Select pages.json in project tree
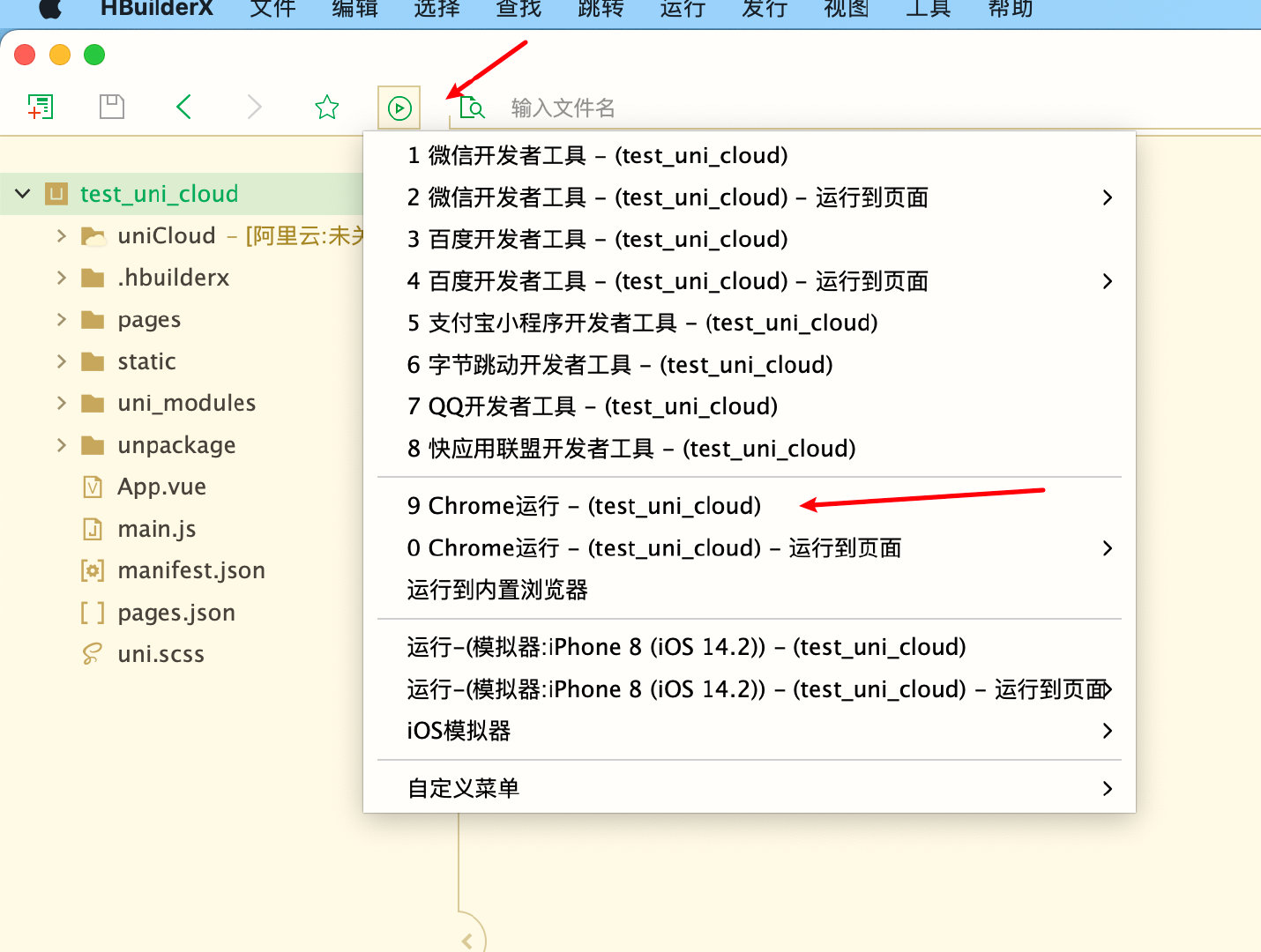Image resolution: width=1261 pixels, height=952 pixels. coord(176,613)
